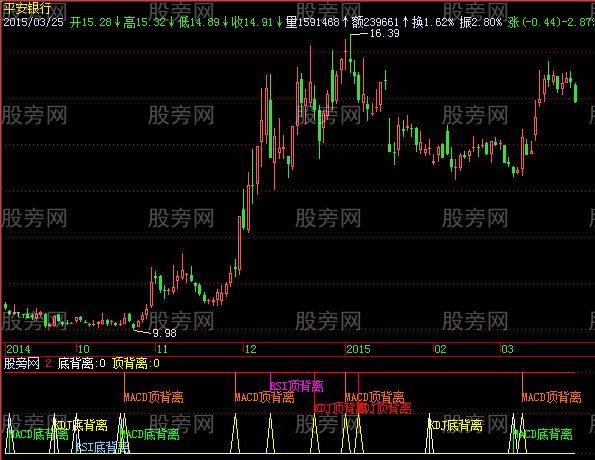Viewport: 595px width, 460px height.
Task: Click the closing price 收14.91
Action: tap(252, 22)
